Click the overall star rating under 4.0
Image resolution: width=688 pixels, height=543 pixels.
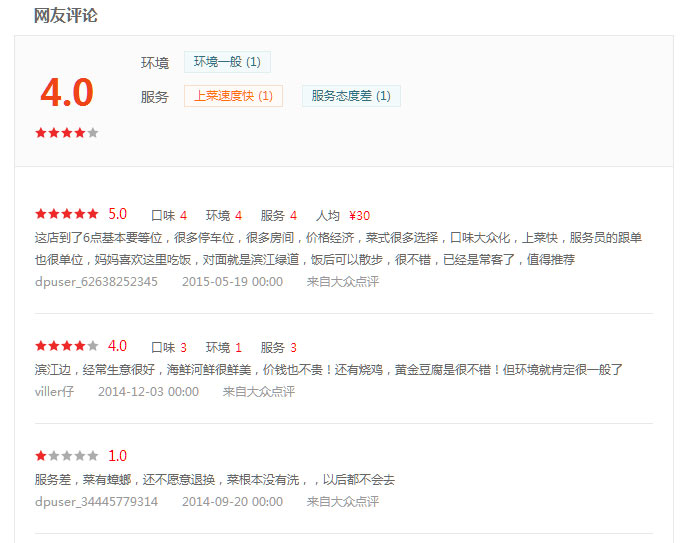coord(67,132)
